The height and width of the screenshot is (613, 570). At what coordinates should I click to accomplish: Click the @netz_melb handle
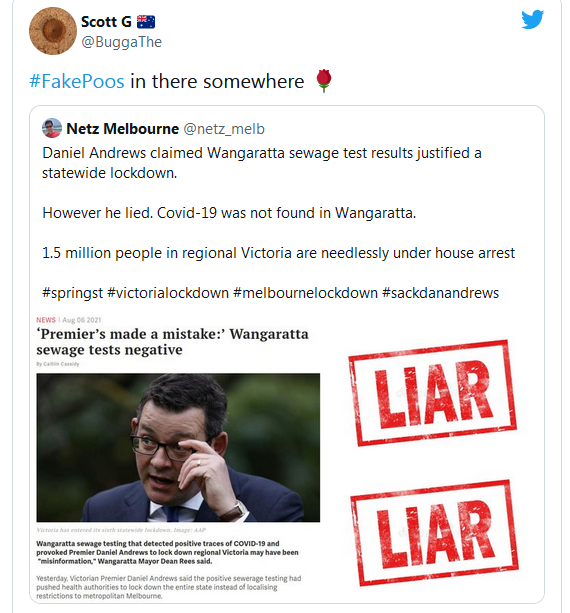[224, 129]
